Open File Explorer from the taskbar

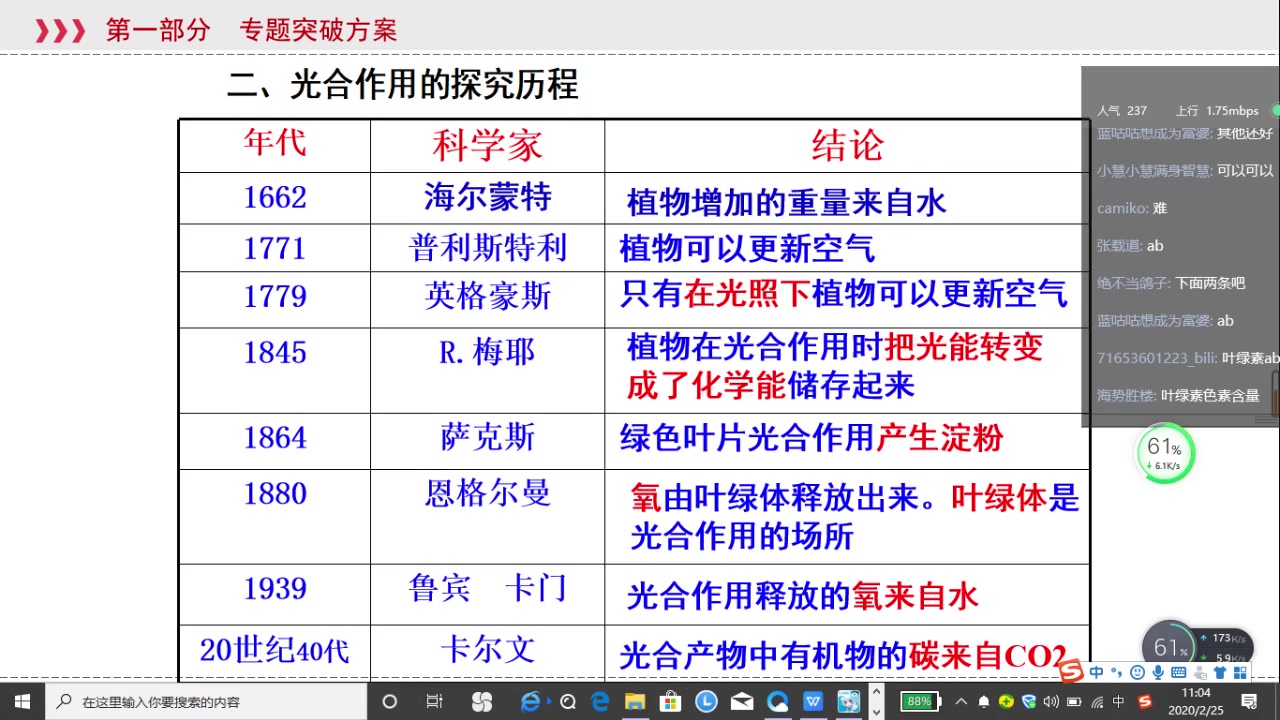tap(635, 702)
